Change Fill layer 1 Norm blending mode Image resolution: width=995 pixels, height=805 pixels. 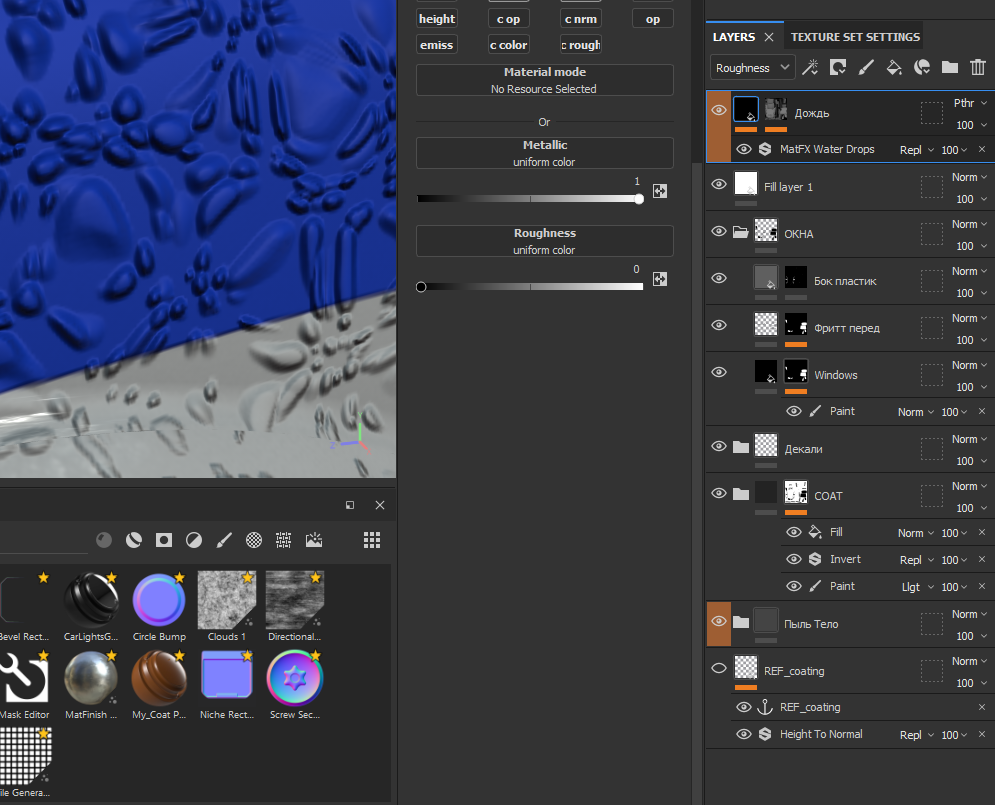click(x=969, y=177)
